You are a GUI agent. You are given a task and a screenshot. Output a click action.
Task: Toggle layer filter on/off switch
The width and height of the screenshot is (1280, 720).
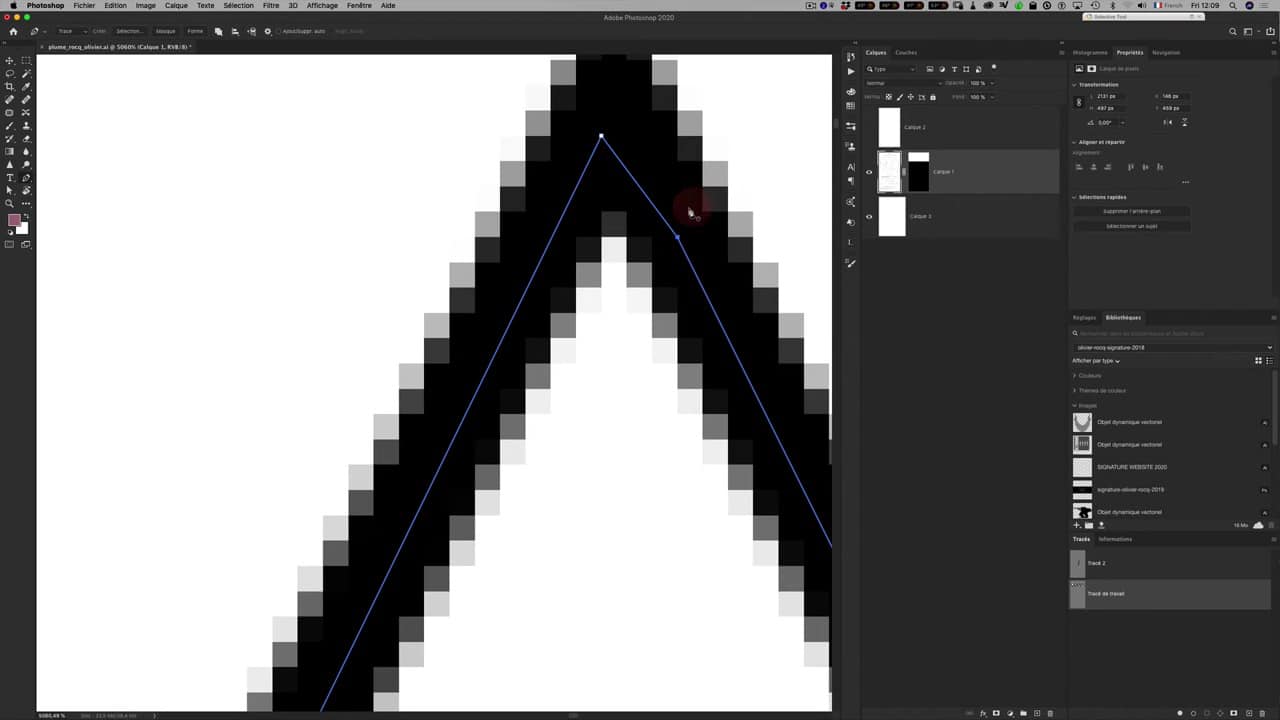[x=994, y=67]
